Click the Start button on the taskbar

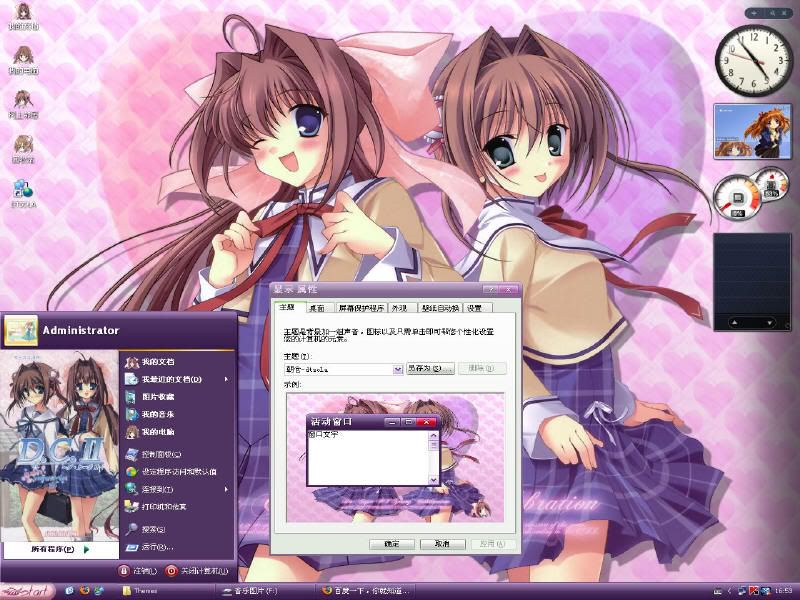(28, 591)
